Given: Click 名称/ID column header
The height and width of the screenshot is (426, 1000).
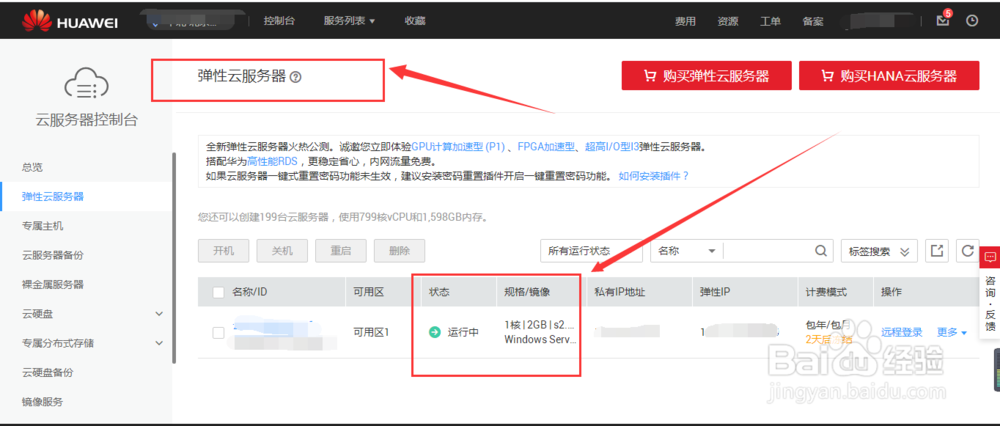Looking at the screenshot, I should 249,292.
